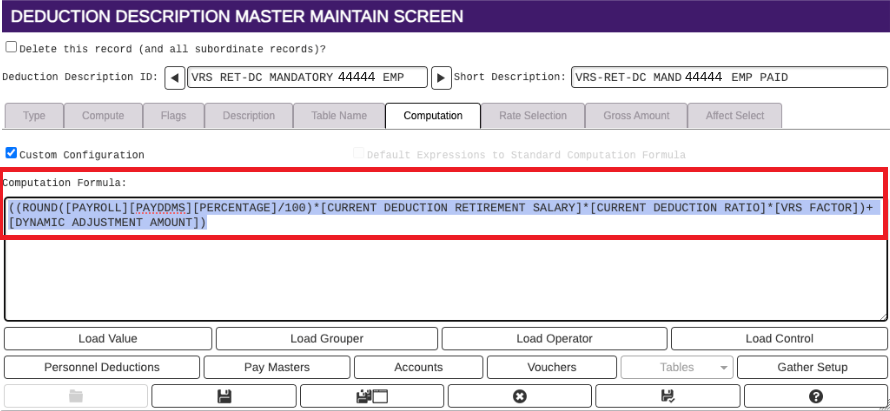The image size is (890, 411).
Task: Click the save and close window icon
Action: (x=372, y=396)
